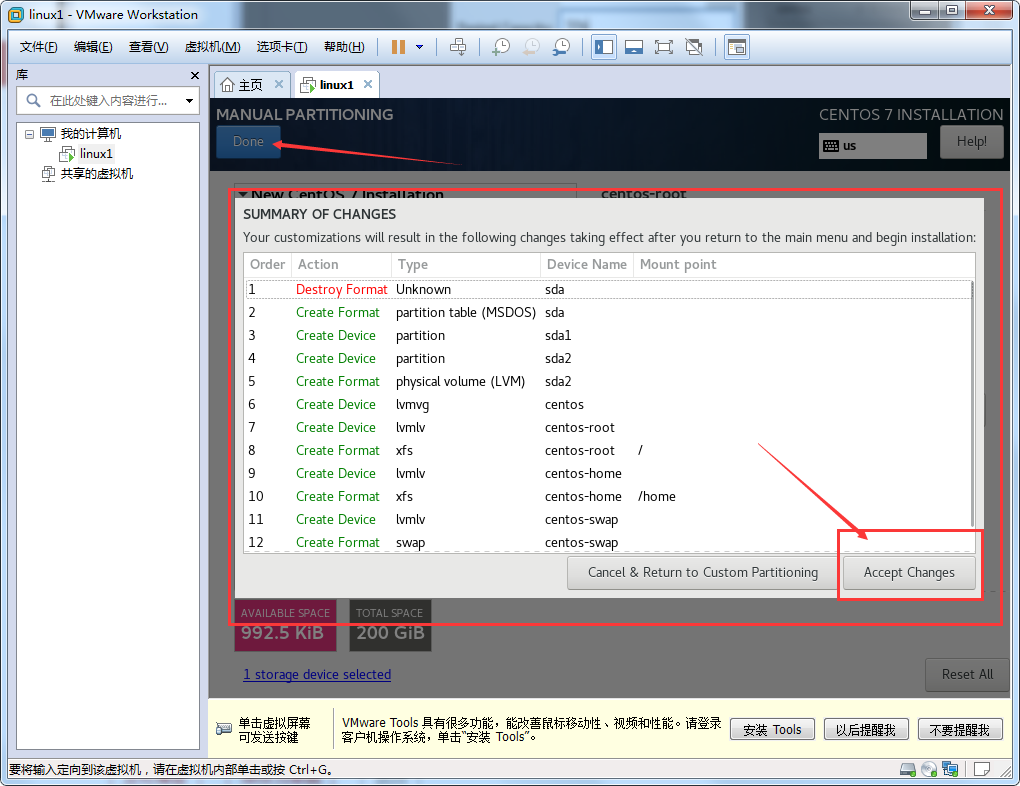Close the 主页 tab
This screenshot has width=1020, height=786.
[x=278, y=84]
